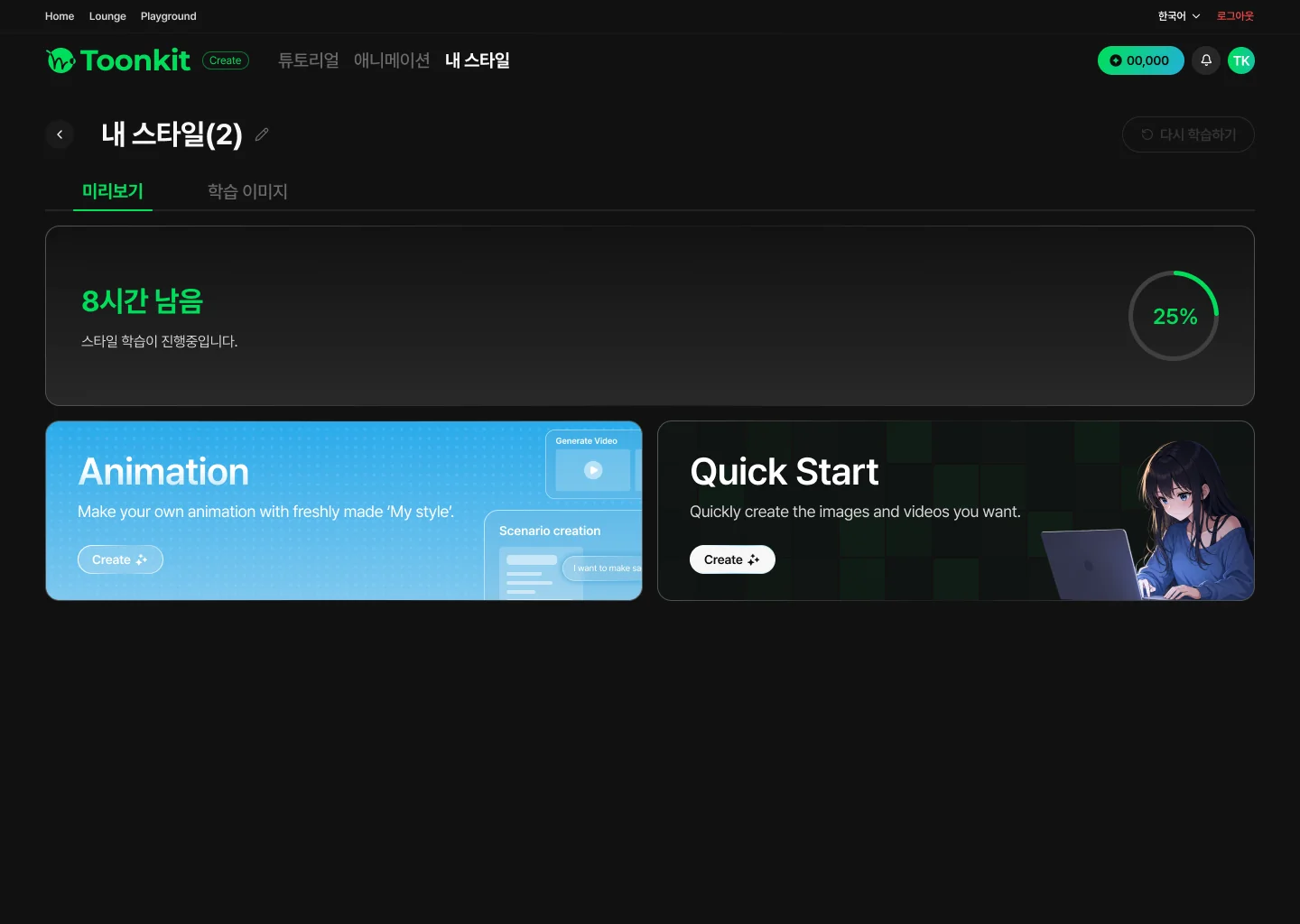
Task: Open the notification bell
Action: coord(1206,60)
